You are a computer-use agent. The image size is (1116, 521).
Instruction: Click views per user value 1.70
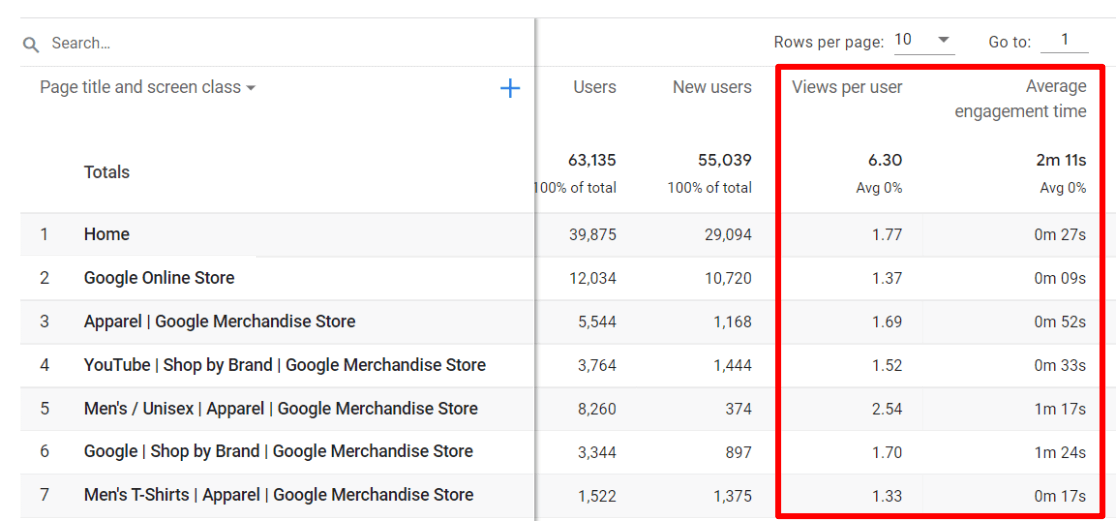(x=889, y=451)
